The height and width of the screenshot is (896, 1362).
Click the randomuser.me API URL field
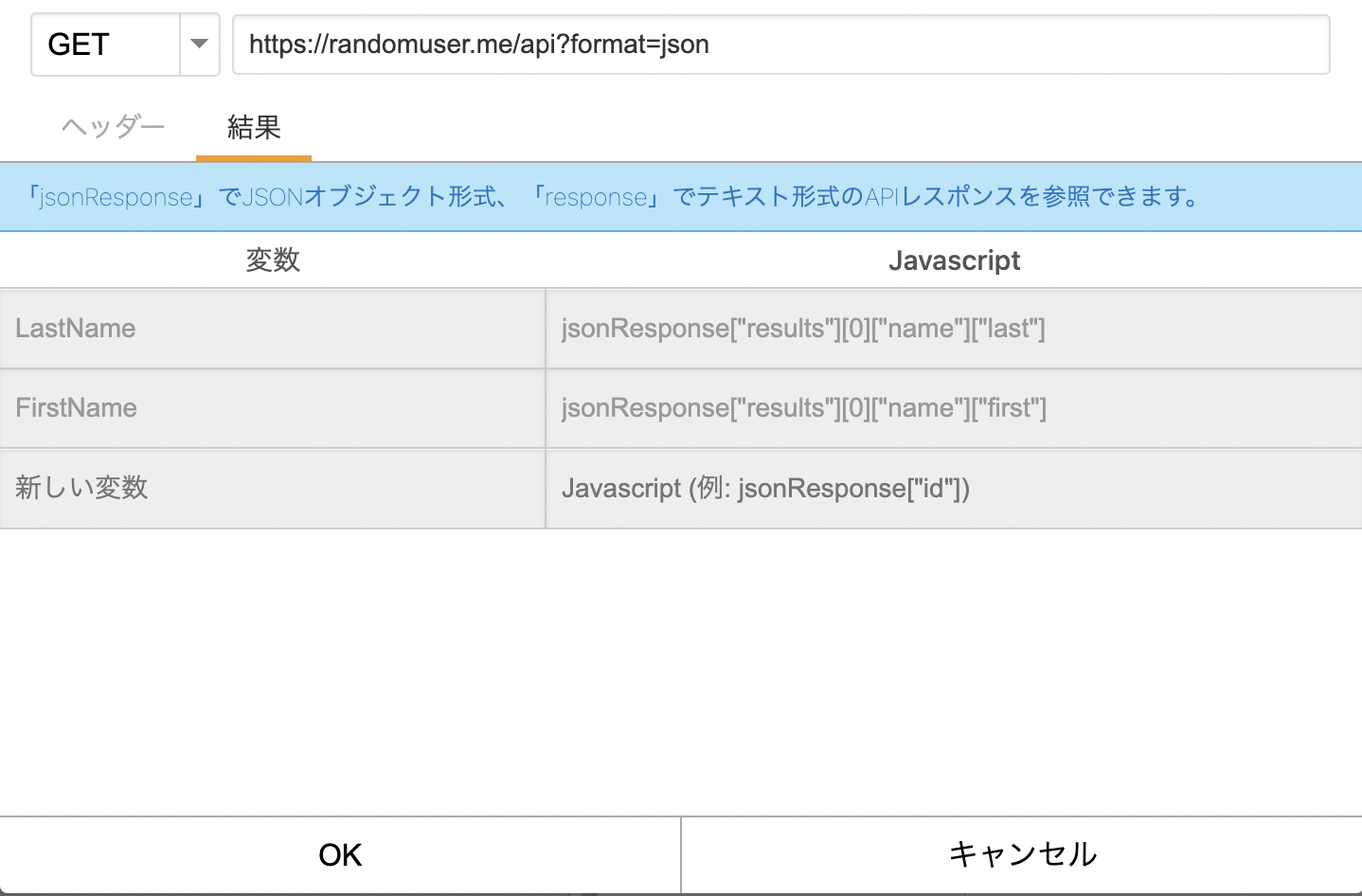(x=781, y=45)
